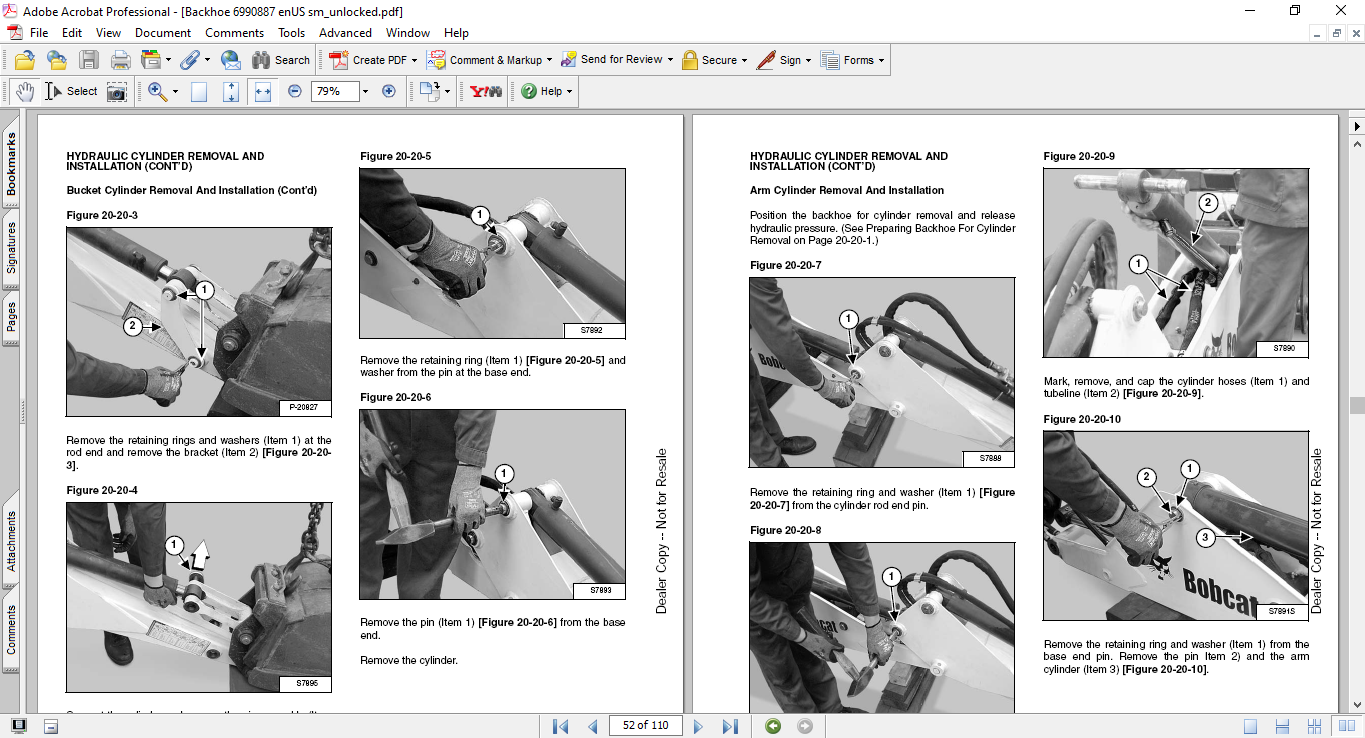Zoom in with the plus circle button
The image size is (1365, 738).
(x=389, y=91)
